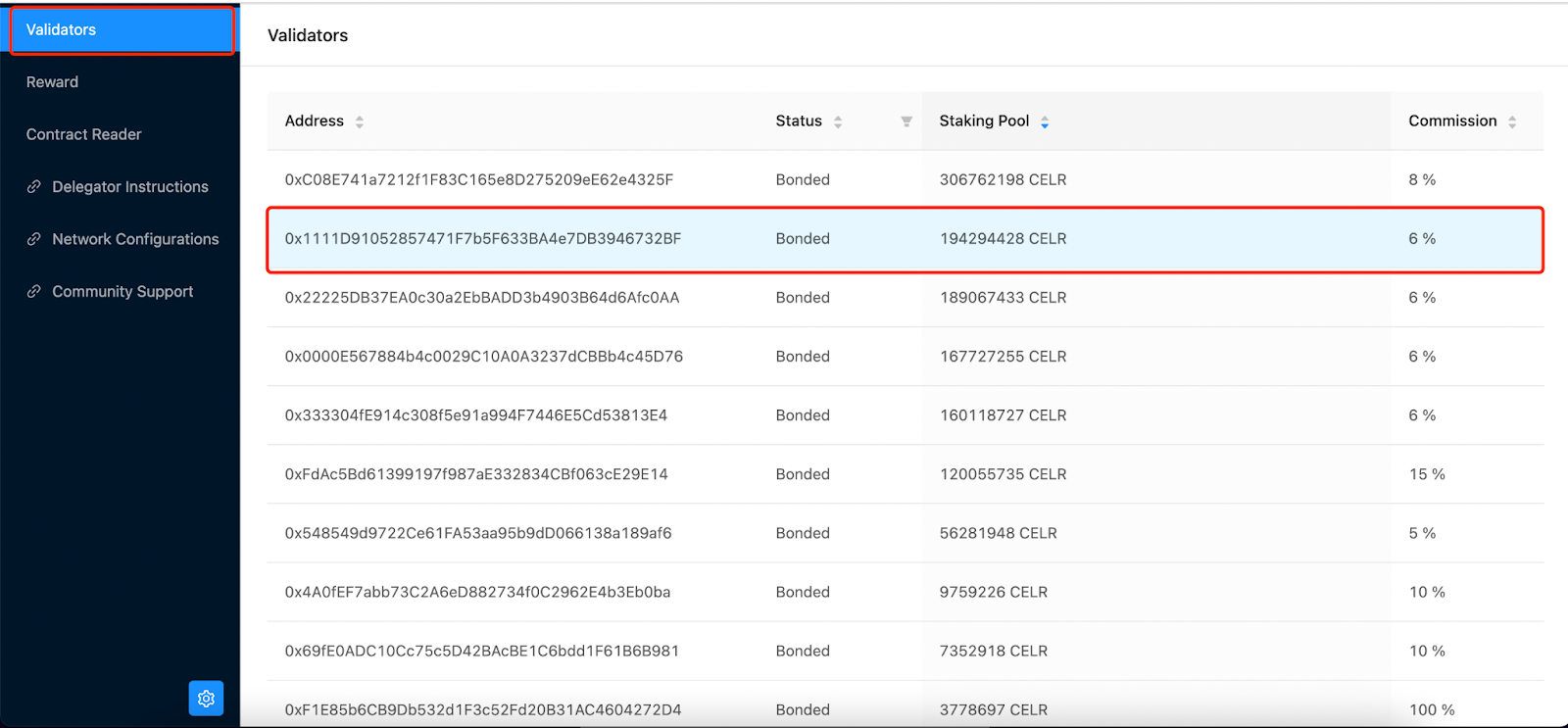
Task: Sort by Status column sorter arrows
Action: click(x=838, y=121)
